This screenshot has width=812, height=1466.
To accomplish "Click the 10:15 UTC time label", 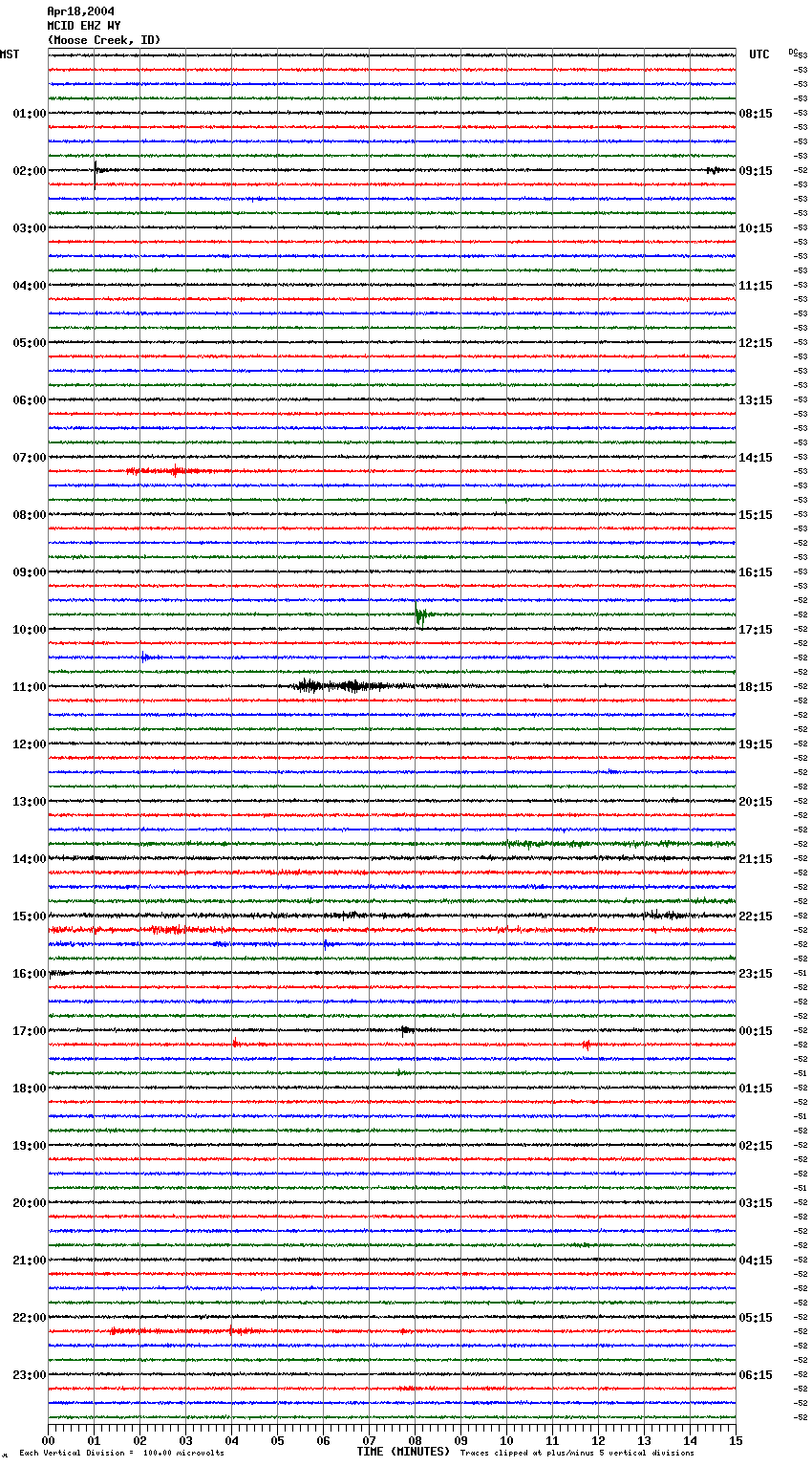I will [x=756, y=228].
